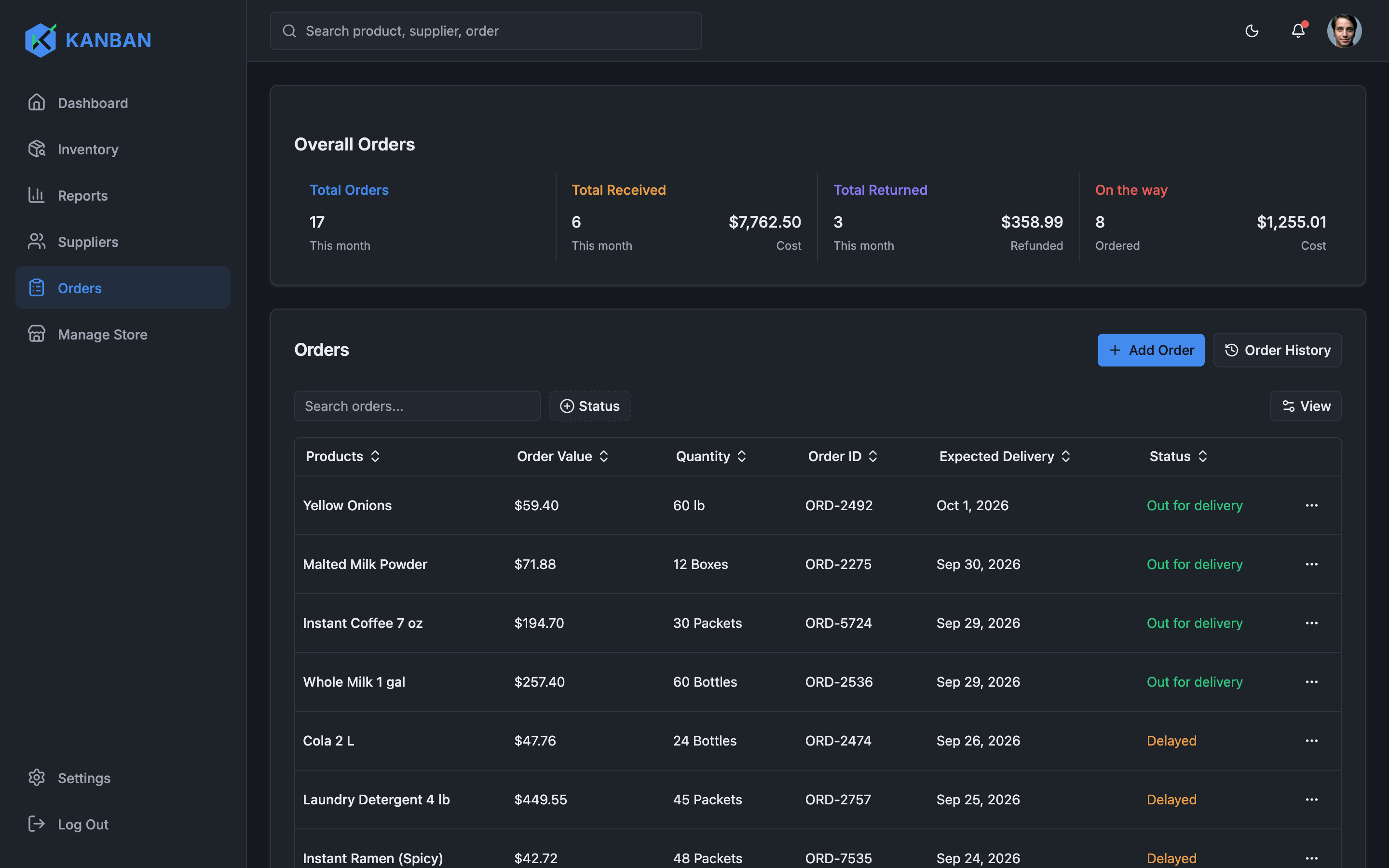Click order ID ORD-2275

(838, 564)
